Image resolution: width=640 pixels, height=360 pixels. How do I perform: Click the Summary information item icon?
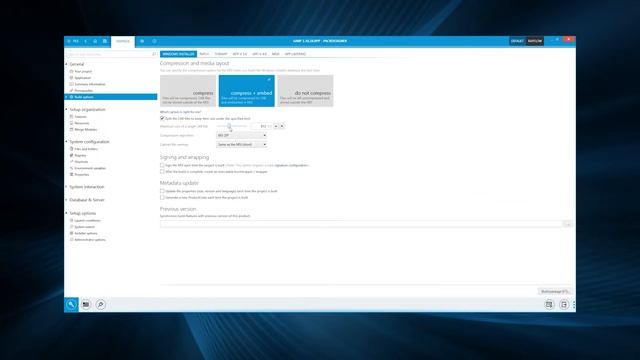tap(71, 84)
